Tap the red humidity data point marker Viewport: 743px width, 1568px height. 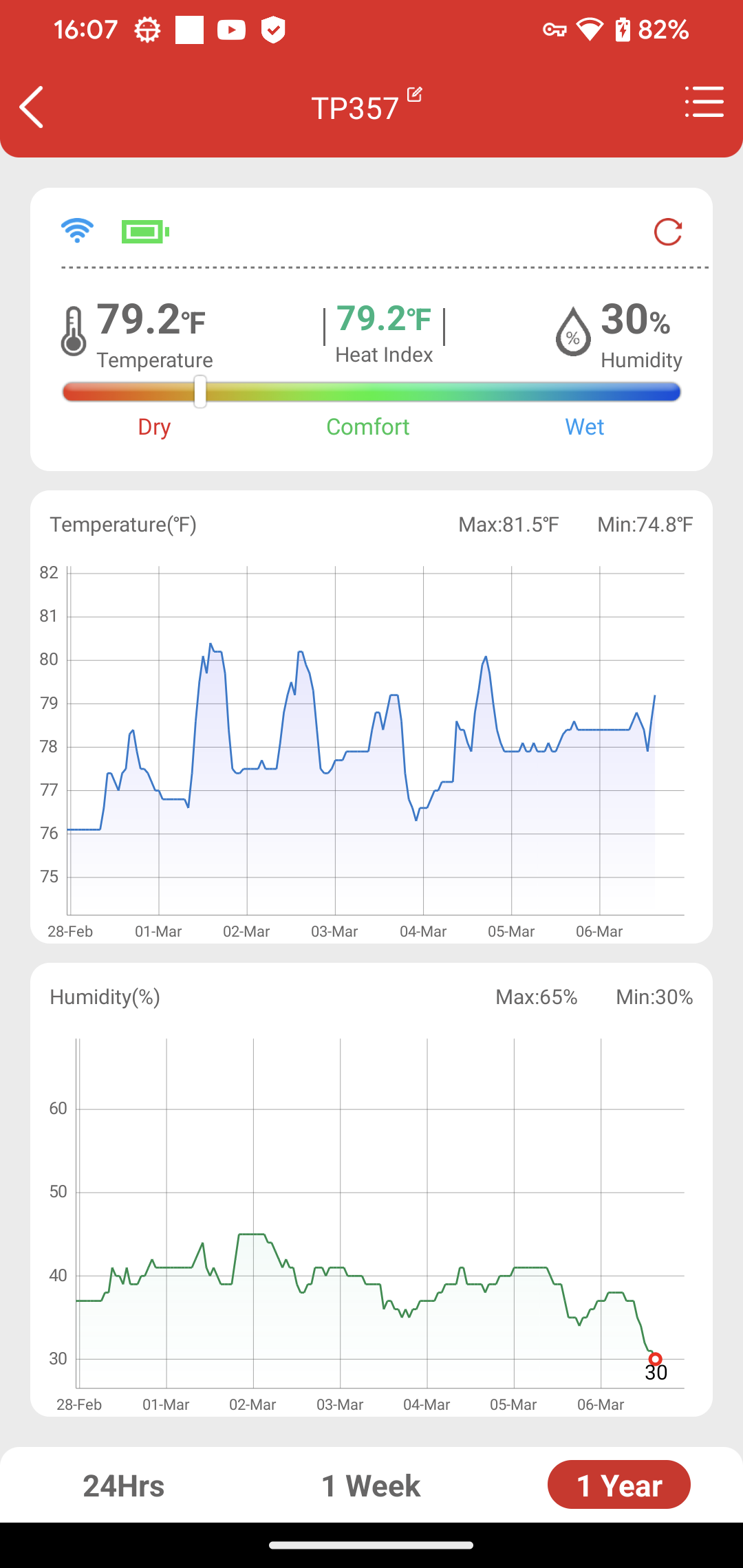656,1359
